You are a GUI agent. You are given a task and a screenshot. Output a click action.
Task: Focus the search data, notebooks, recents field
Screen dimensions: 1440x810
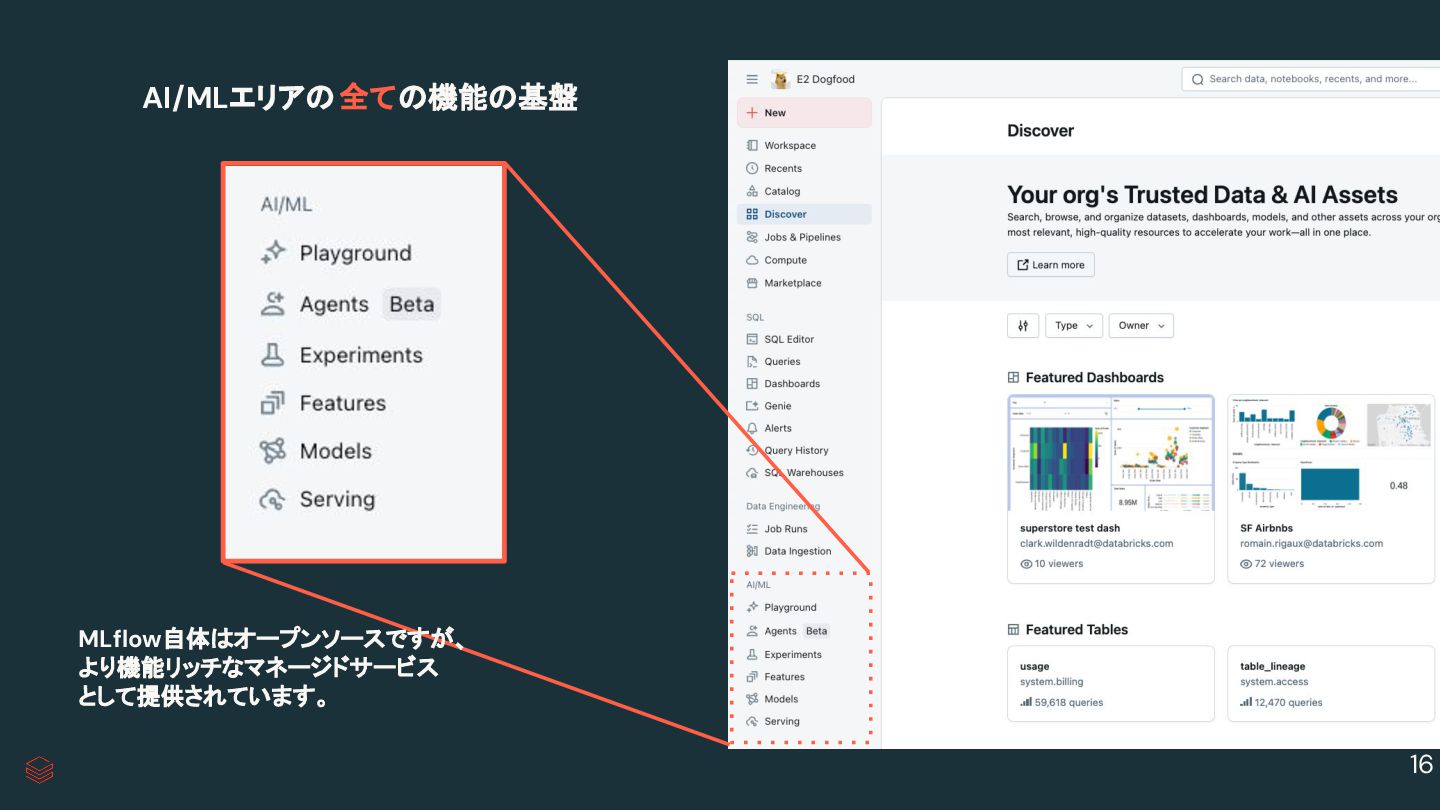tap(1311, 79)
